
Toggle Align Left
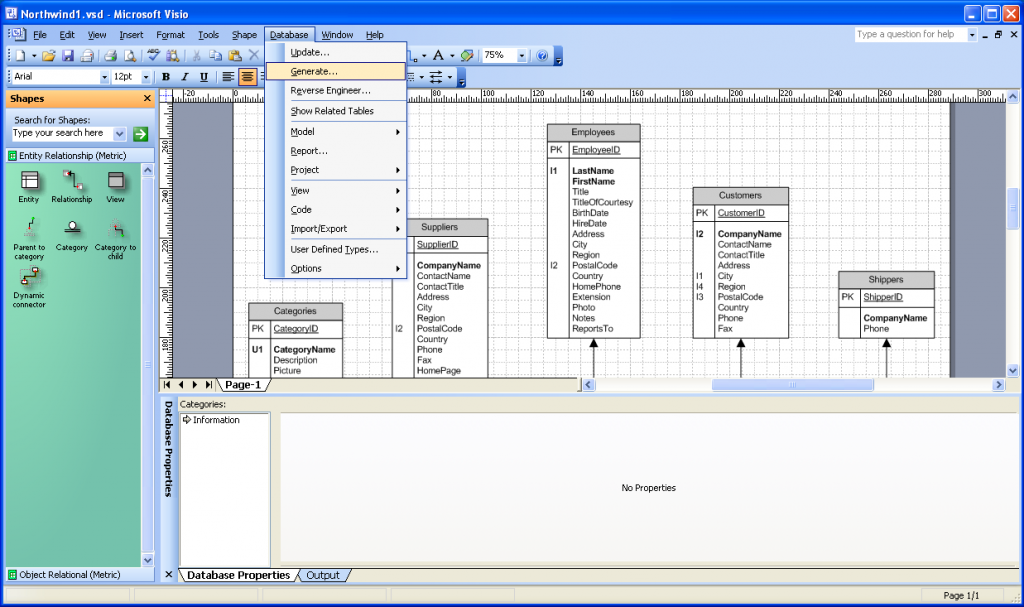[x=228, y=77]
